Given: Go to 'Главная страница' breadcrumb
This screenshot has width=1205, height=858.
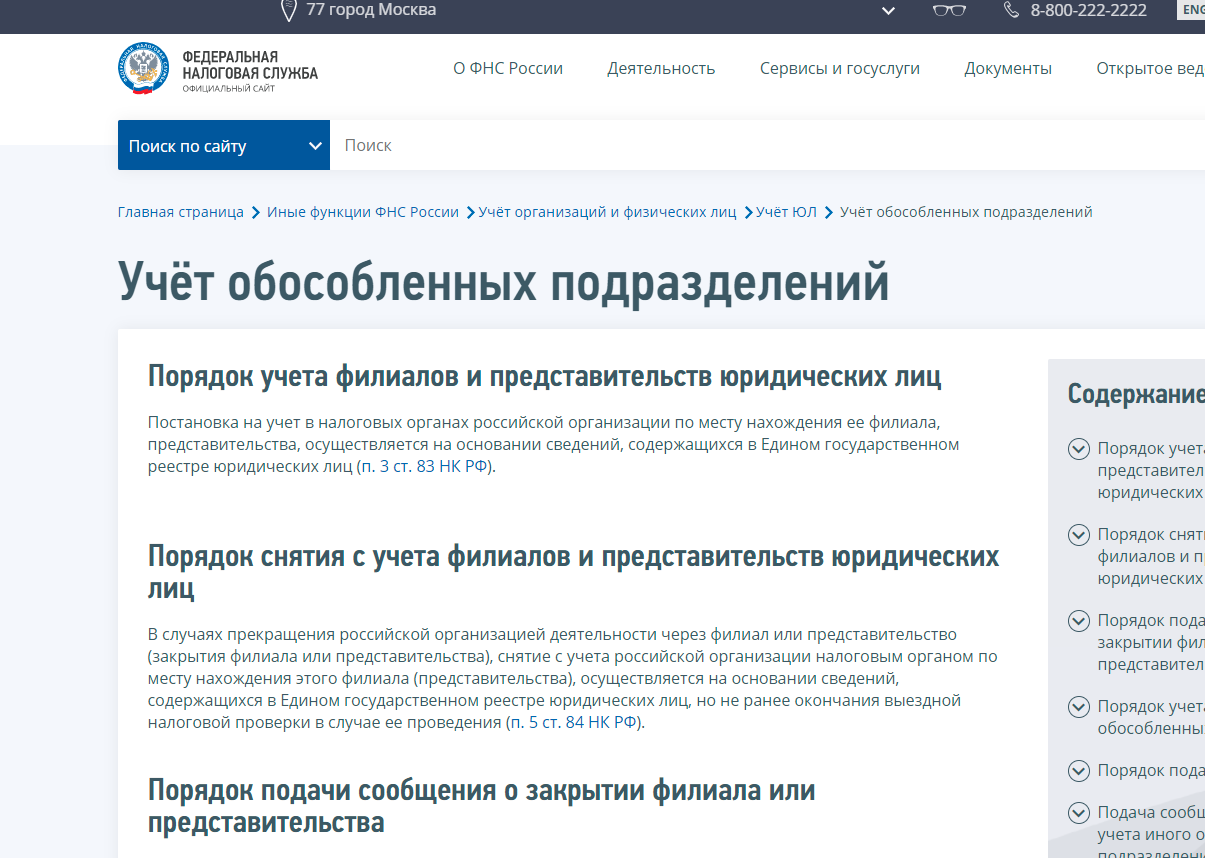Looking at the screenshot, I should (x=181, y=212).
